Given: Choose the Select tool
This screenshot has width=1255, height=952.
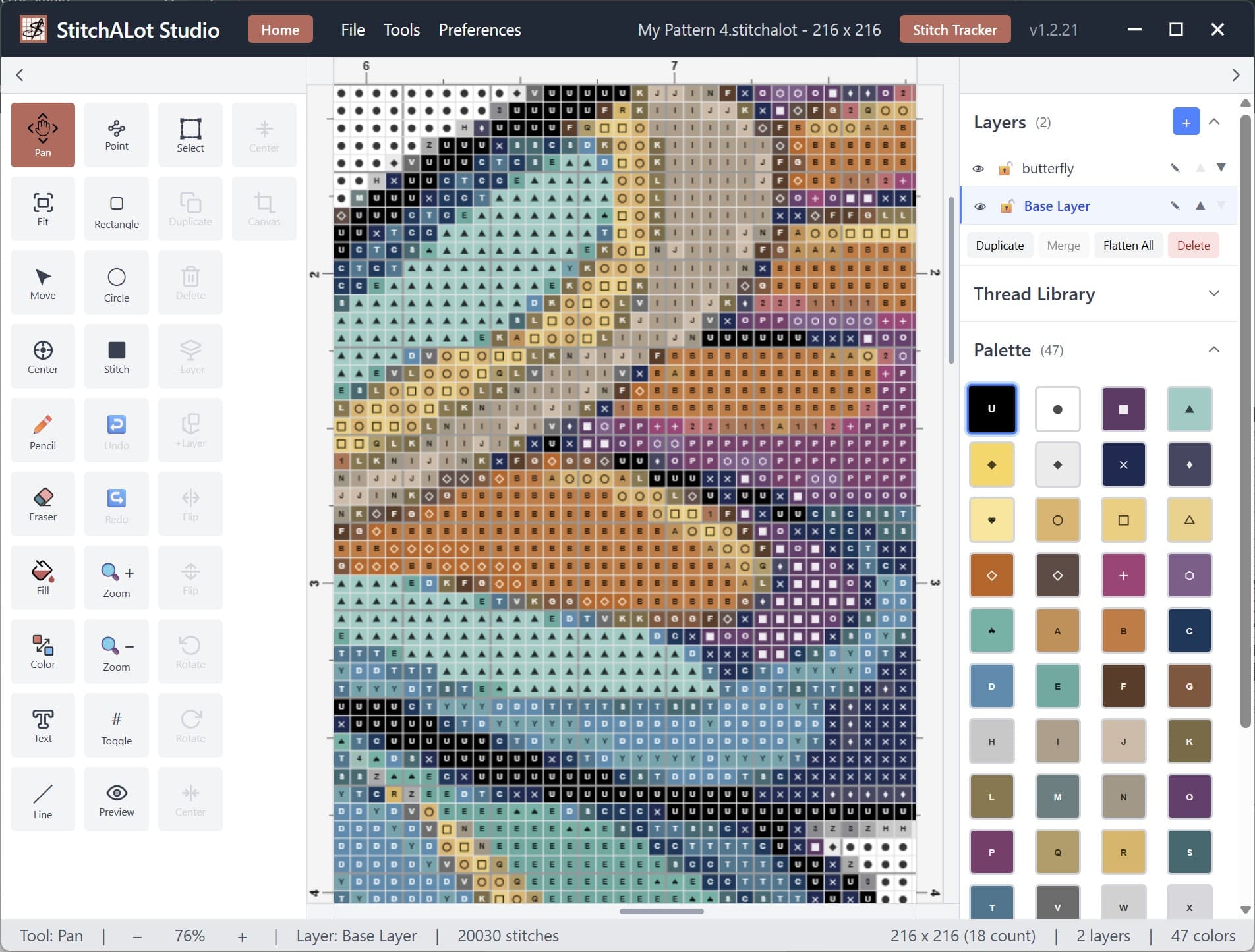Looking at the screenshot, I should tap(190, 134).
